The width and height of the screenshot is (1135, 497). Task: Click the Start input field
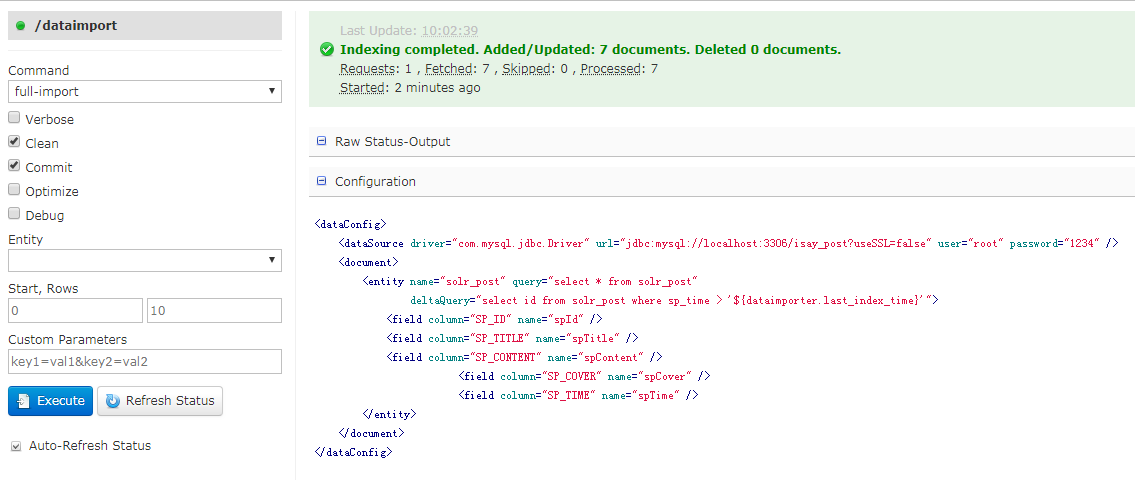point(75,310)
